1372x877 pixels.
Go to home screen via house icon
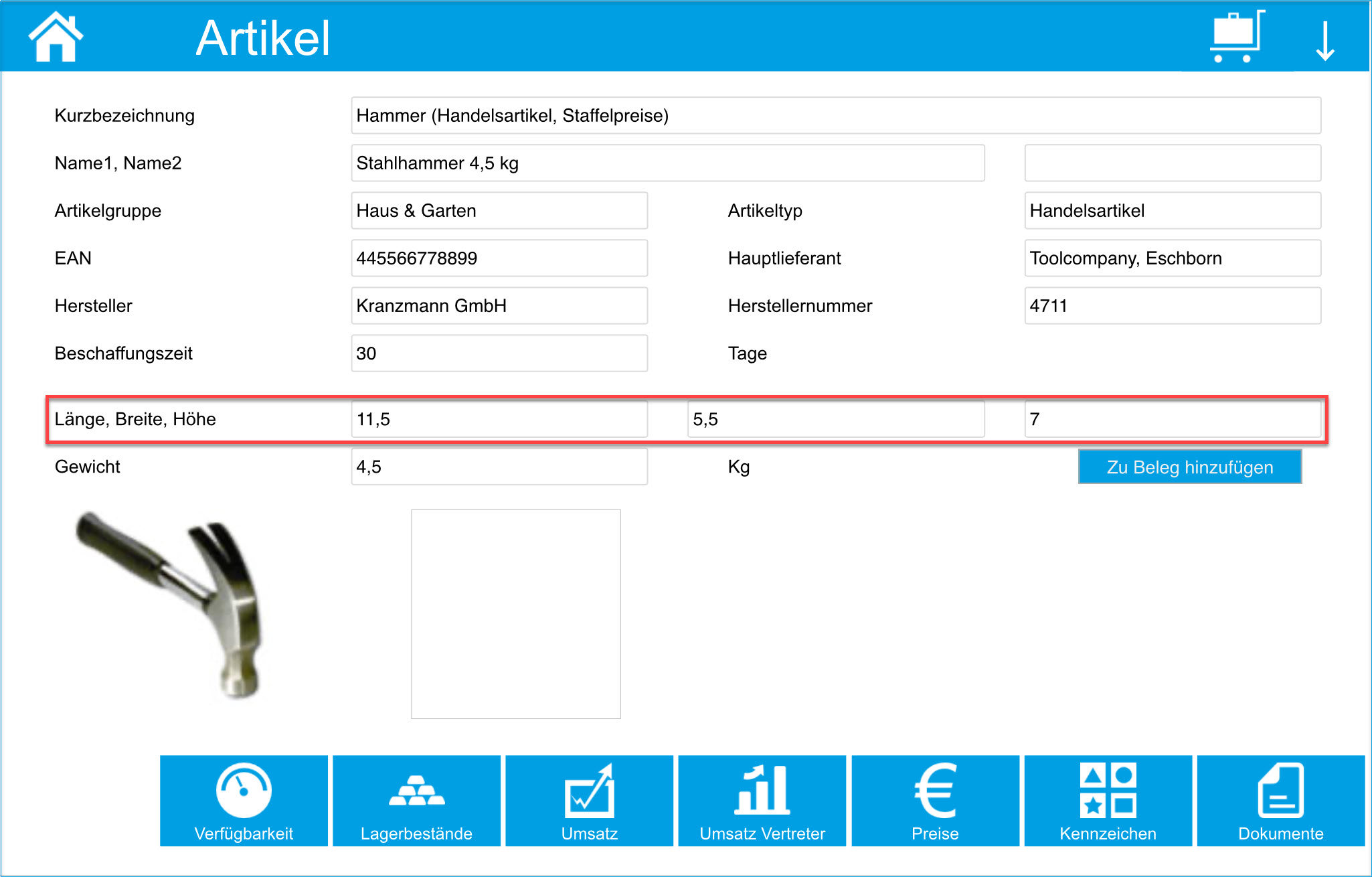pos(56,37)
